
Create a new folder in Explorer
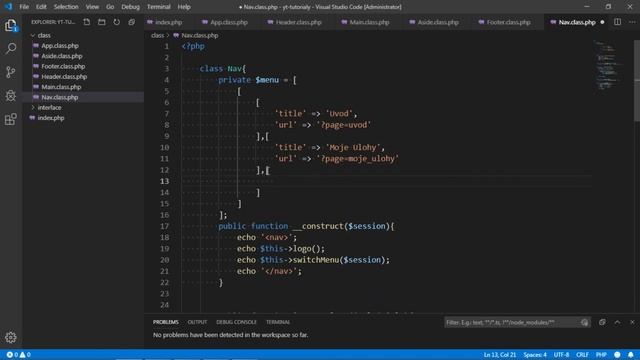point(102,22)
